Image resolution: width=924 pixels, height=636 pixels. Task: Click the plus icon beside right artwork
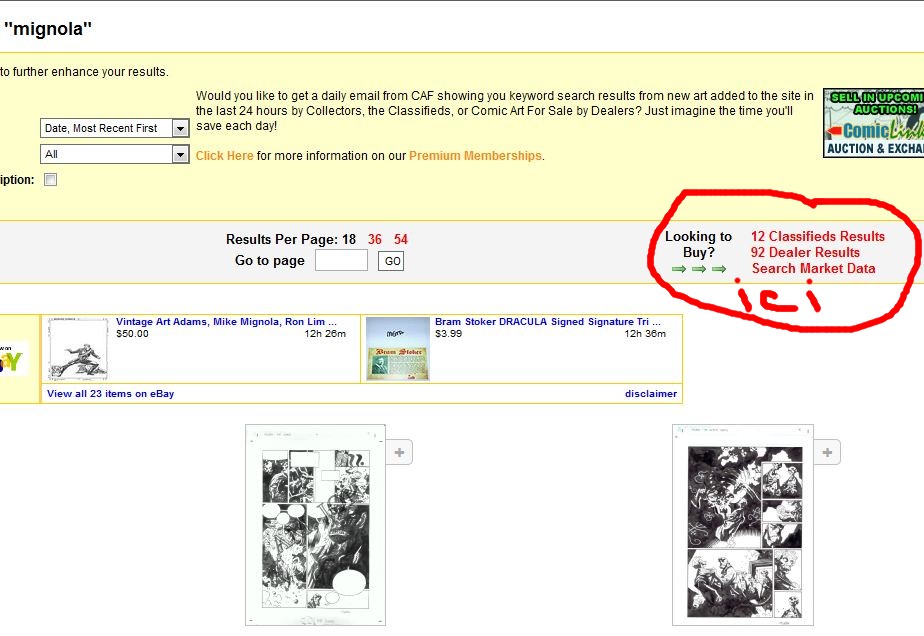point(826,453)
